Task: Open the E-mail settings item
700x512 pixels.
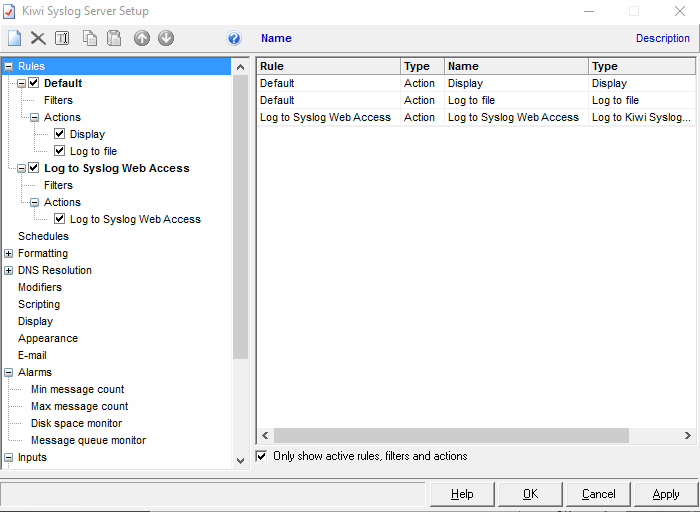Action: tap(32, 355)
